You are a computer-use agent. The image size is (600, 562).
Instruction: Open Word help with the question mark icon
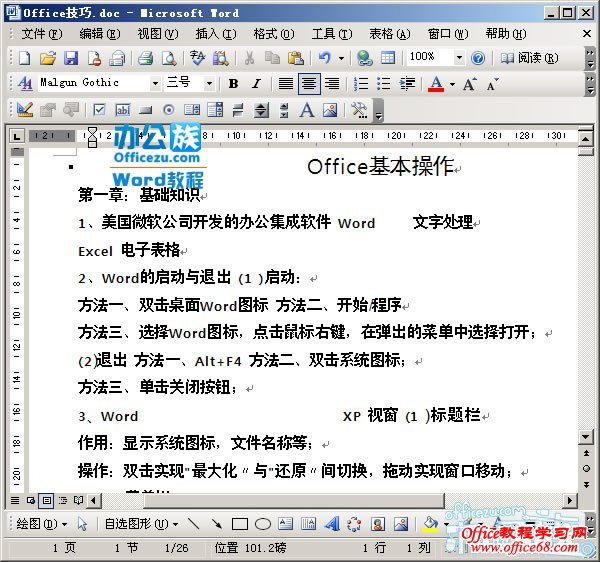[478, 58]
